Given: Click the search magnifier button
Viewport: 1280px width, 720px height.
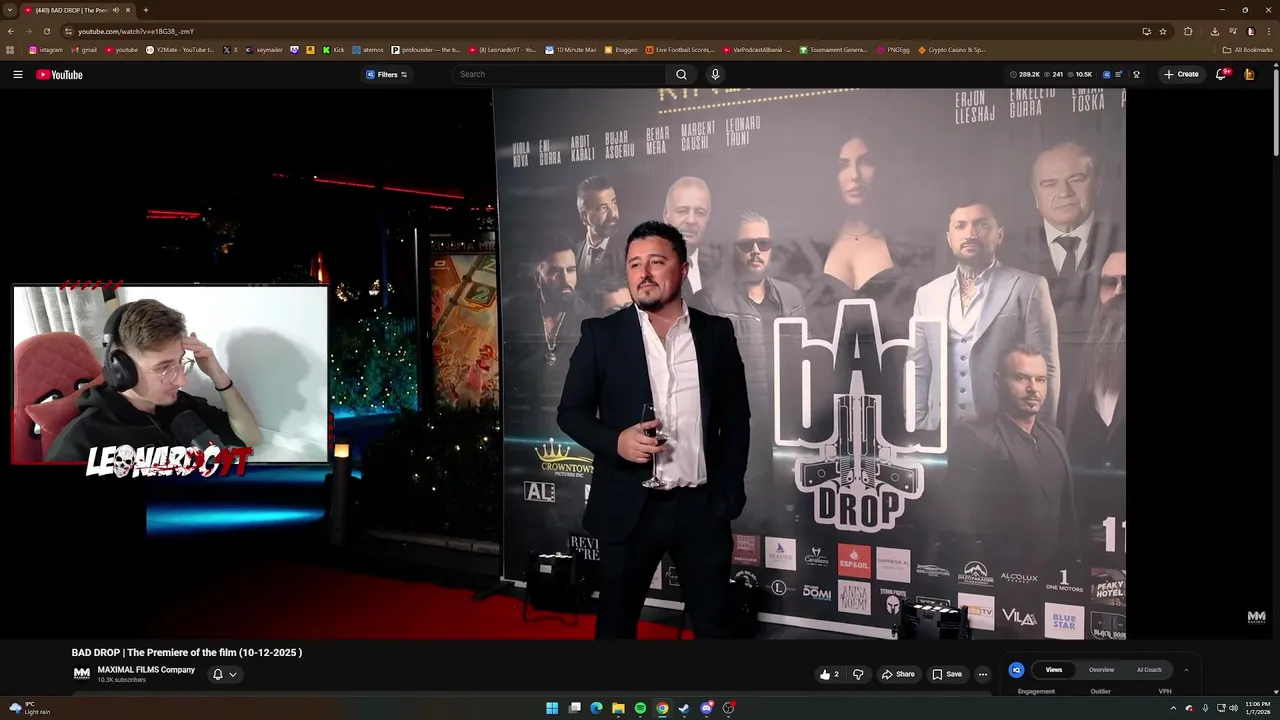Looking at the screenshot, I should [x=681, y=74].
